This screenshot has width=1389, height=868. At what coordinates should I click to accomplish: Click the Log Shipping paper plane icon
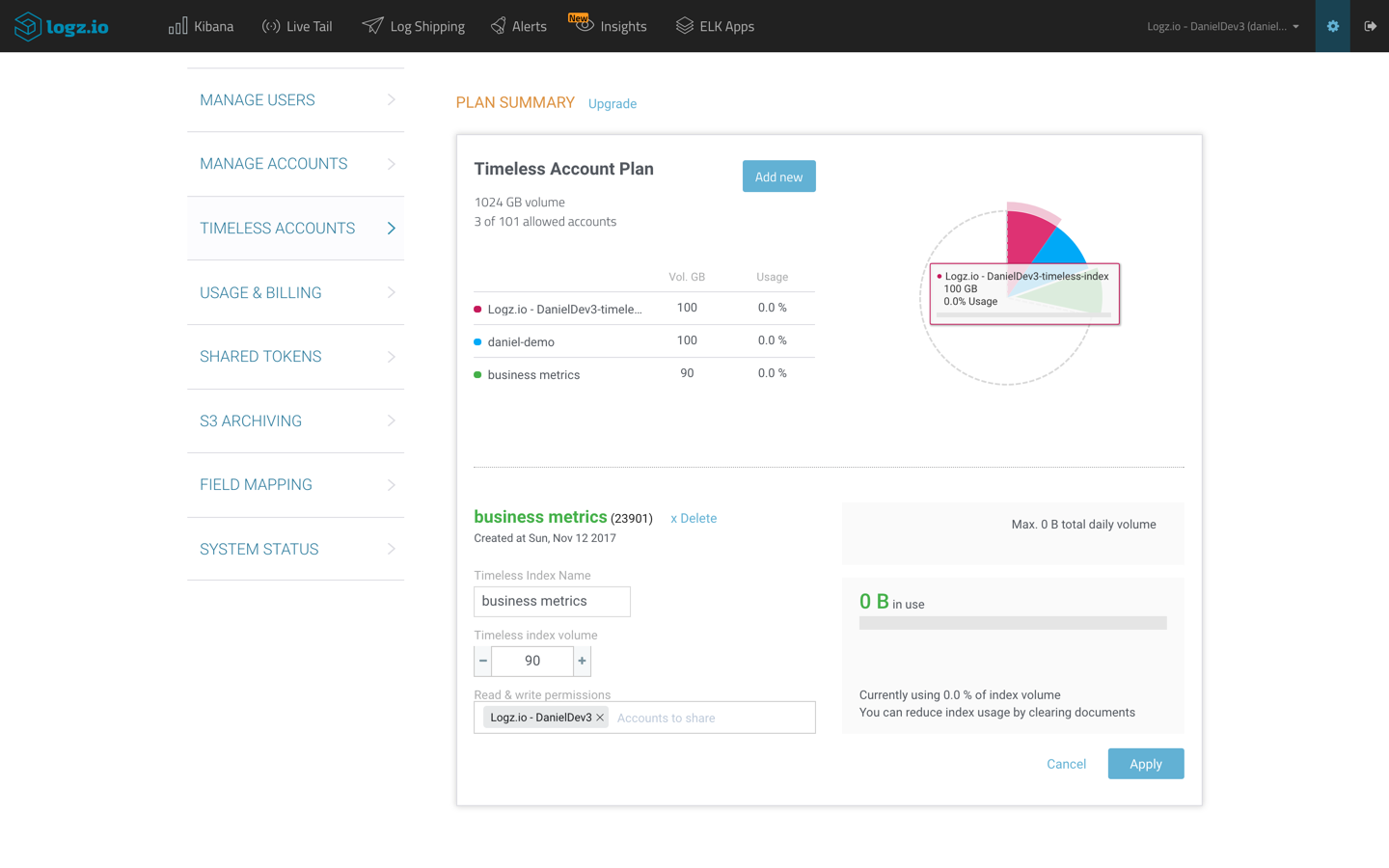pos(372,26)
